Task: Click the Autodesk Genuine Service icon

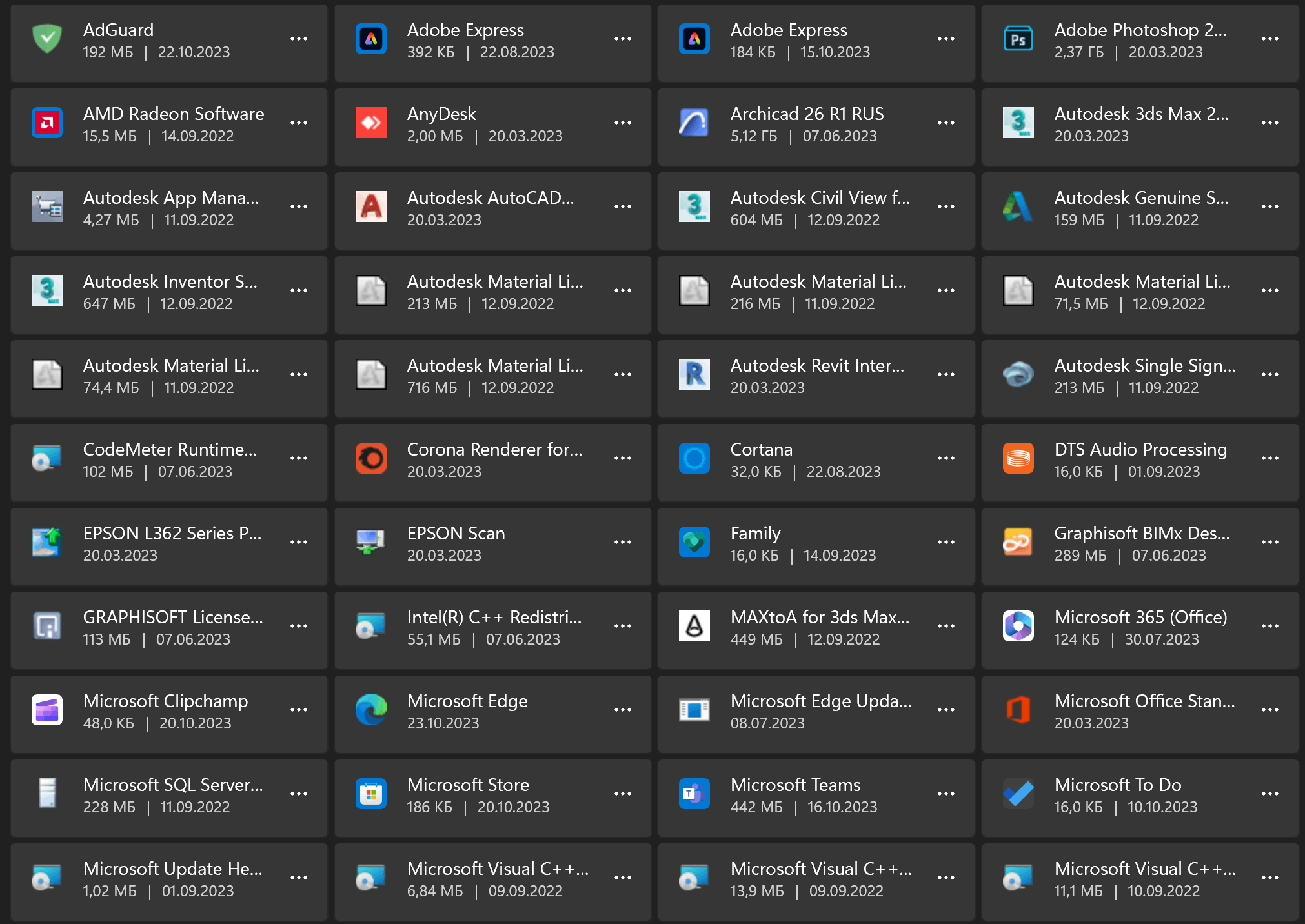Action: [1018, 207]
